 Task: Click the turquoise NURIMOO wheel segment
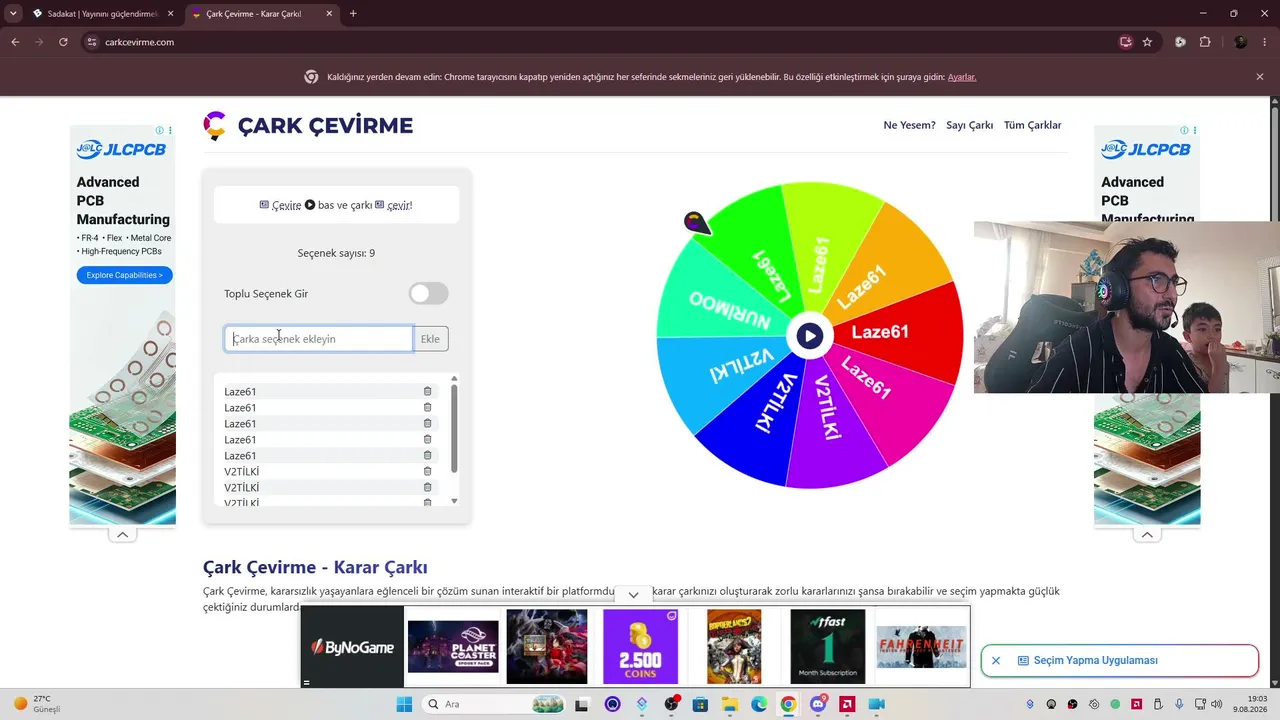pyautogui.click(x=725, y=308)
